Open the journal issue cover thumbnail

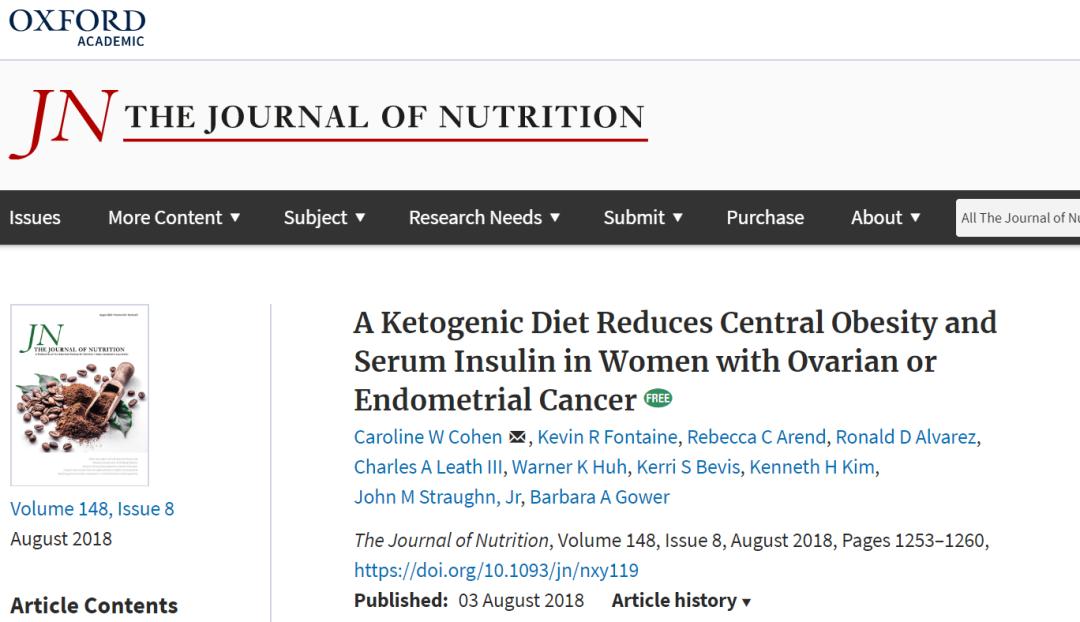pyautogui.click(x=79, y=395)
